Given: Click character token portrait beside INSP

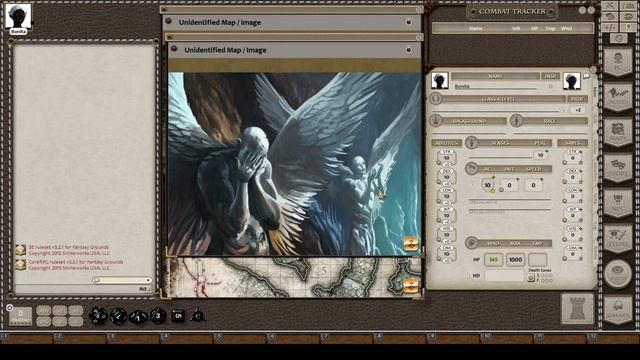Looking at the screenshot, I should [571, 81].
